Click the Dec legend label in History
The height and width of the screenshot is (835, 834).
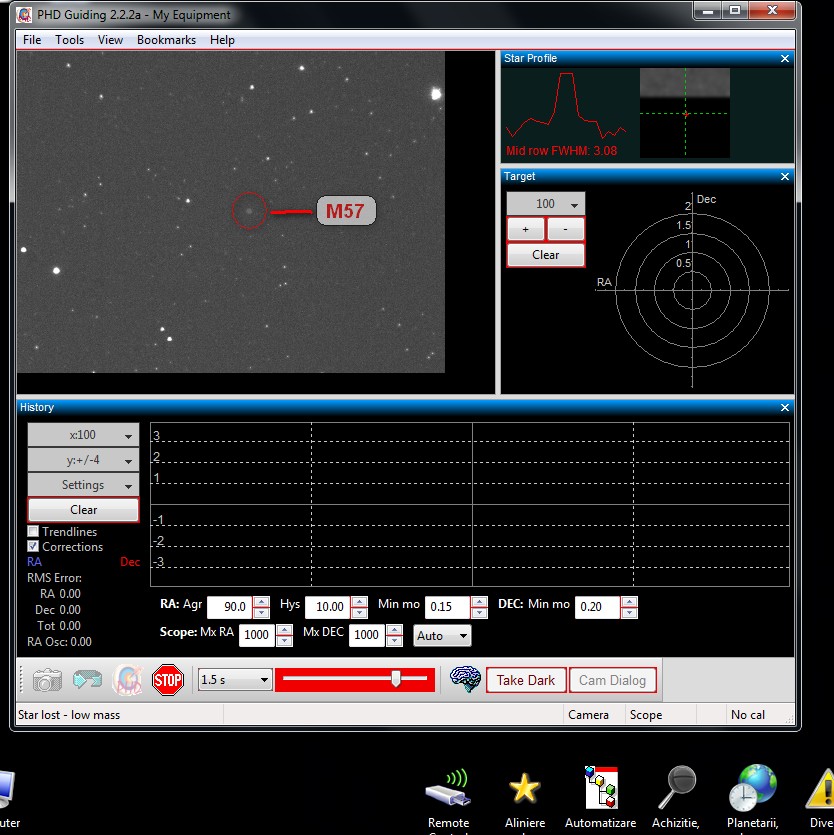click(x=130, y=562)
